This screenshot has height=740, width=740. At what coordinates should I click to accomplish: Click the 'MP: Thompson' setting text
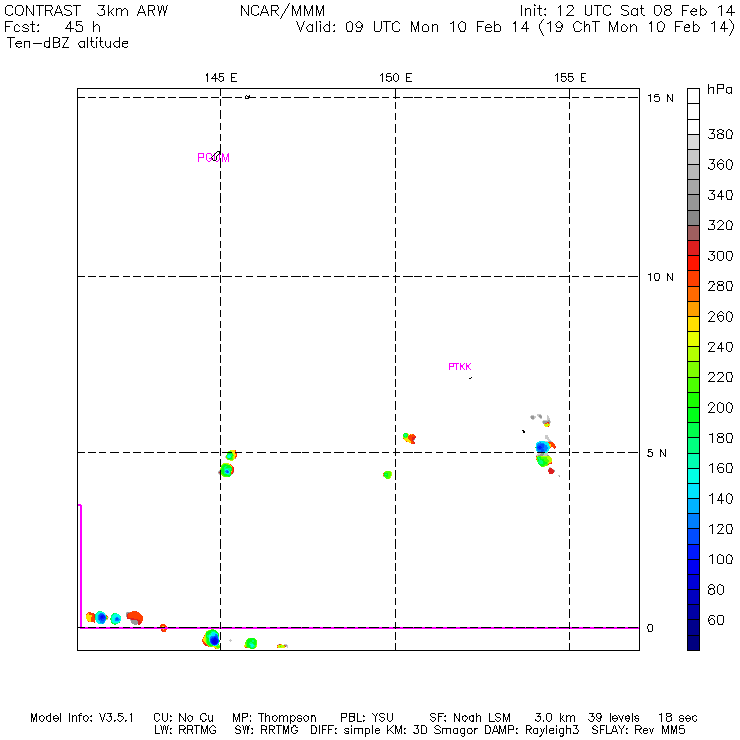coord(274,718)
